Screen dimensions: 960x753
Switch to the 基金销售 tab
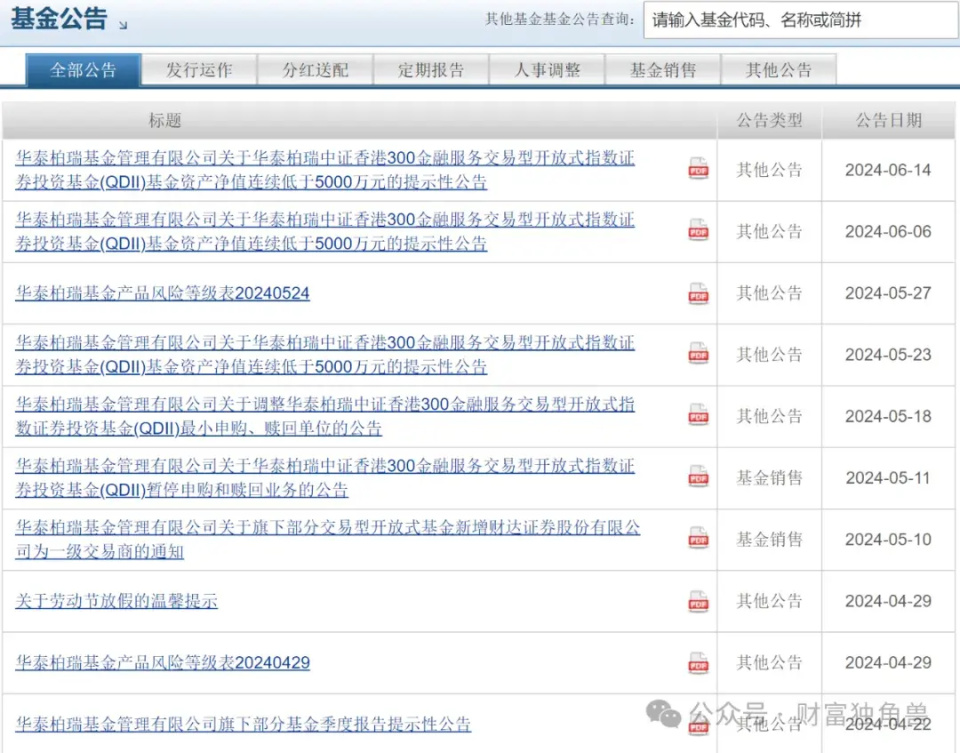tap(663, 70)
